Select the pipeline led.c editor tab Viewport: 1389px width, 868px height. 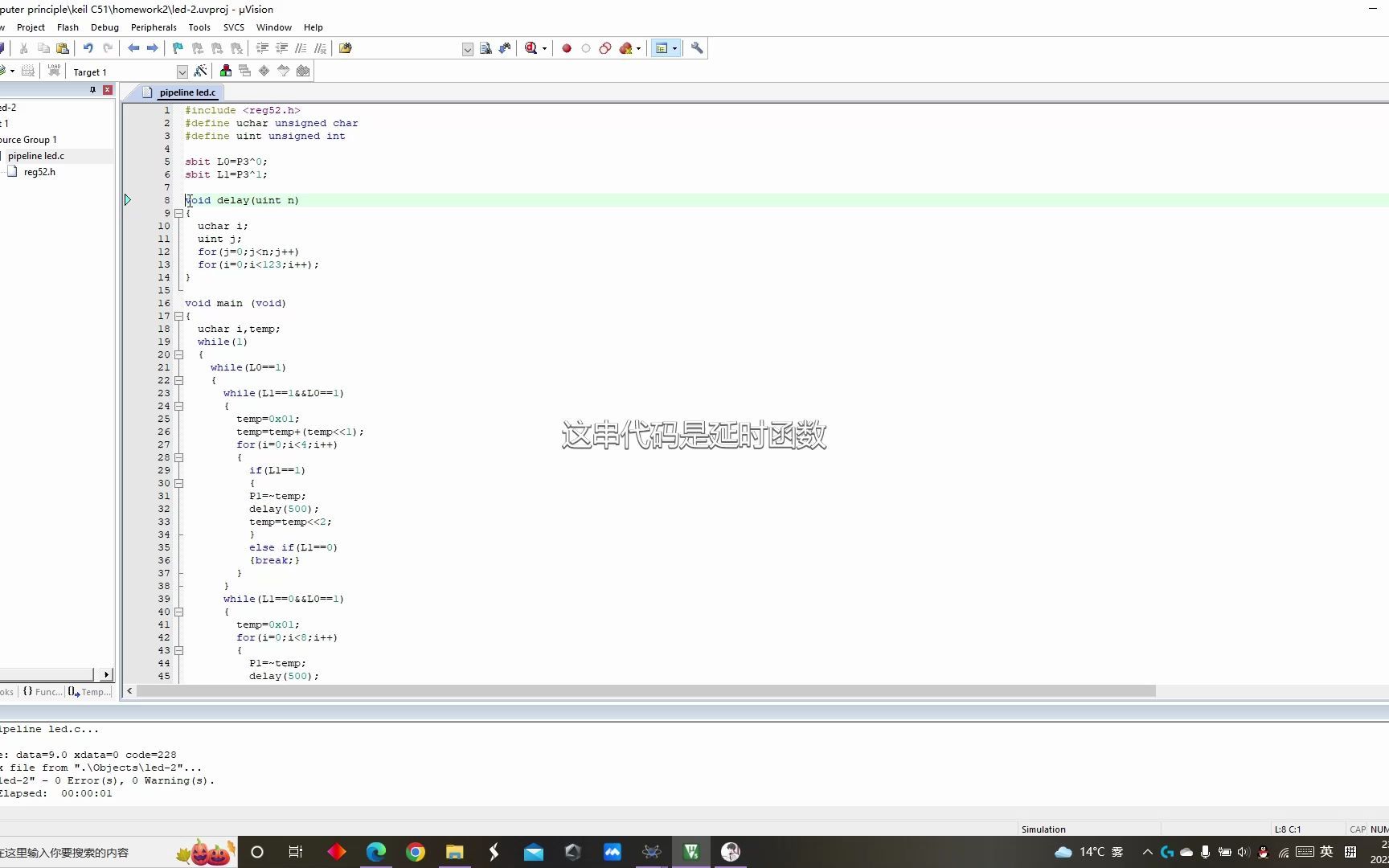point(180,92)
